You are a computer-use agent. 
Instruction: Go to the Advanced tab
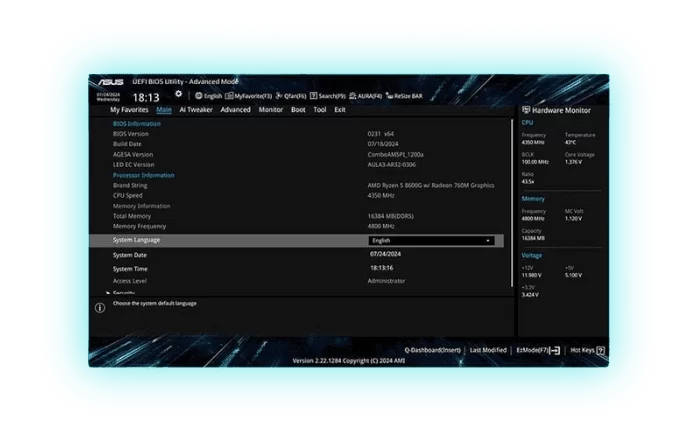tap(235, 110)
